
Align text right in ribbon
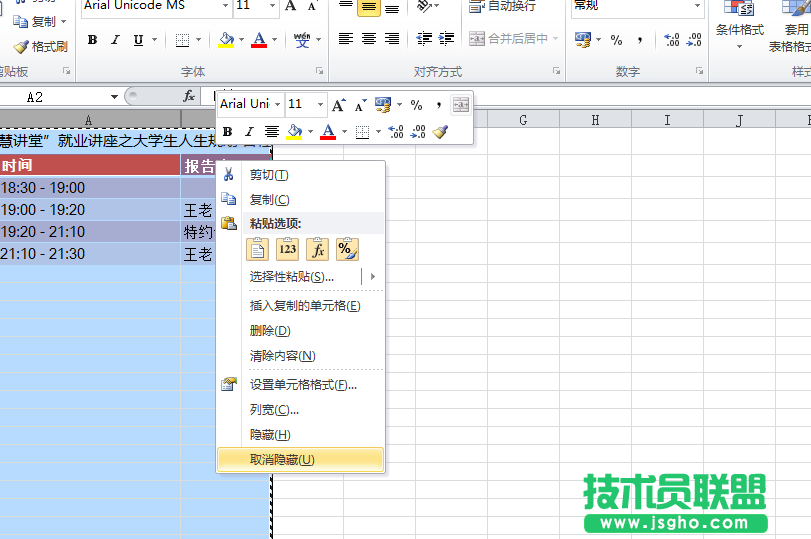click(x=392, y=39)
